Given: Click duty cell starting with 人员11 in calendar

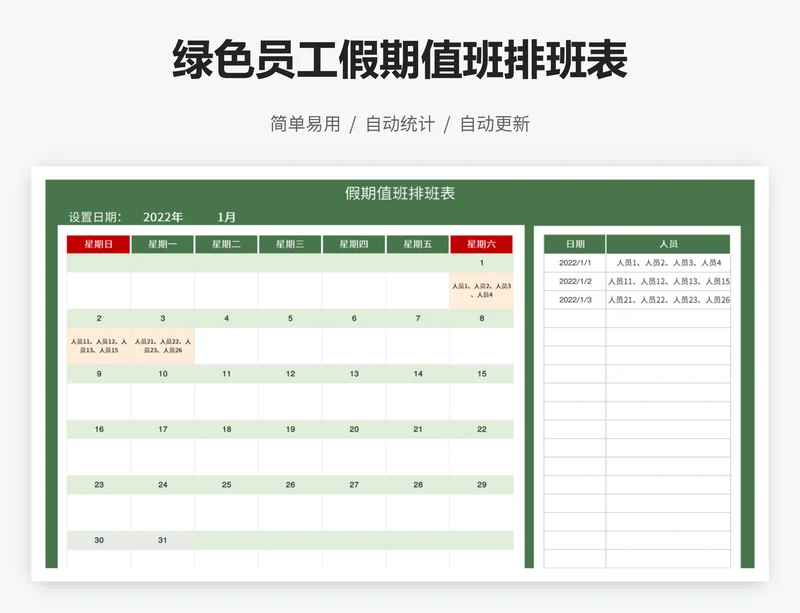Looking at the screenshot, I should tap(98, 346).
